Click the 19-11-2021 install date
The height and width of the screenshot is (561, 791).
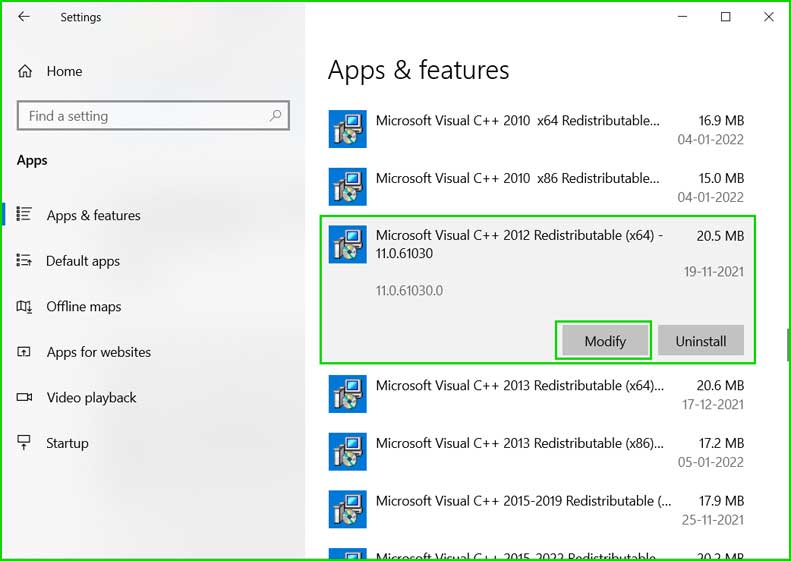714,272
